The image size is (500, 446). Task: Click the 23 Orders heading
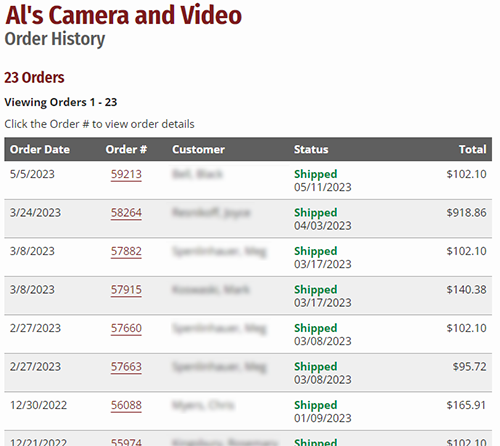click(x=34, y=77)
